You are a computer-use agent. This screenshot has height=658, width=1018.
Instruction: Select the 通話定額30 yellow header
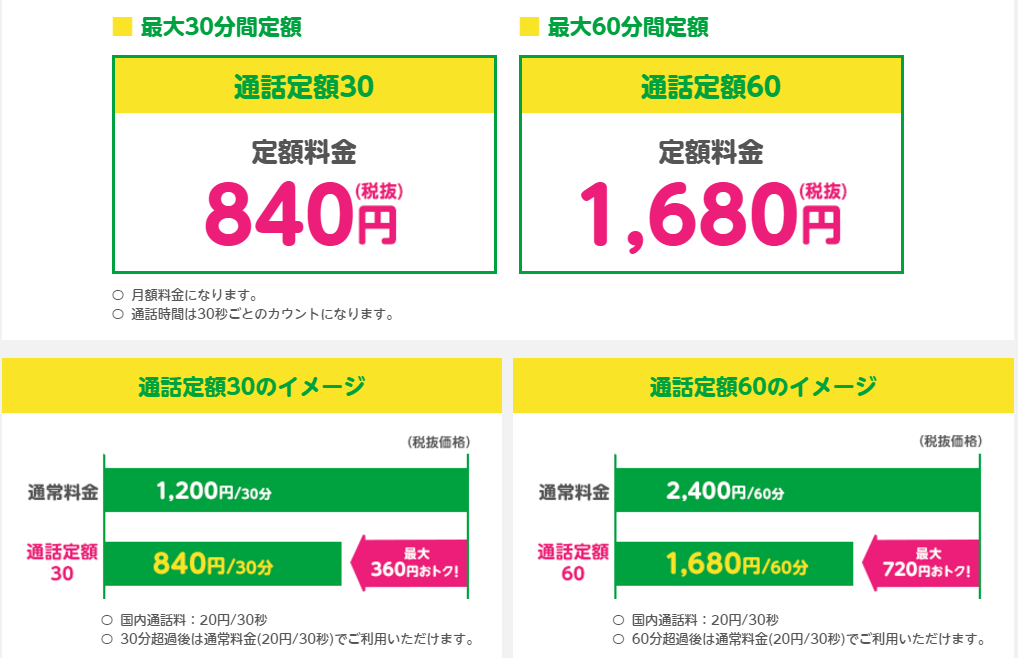[x=304, y=86]
